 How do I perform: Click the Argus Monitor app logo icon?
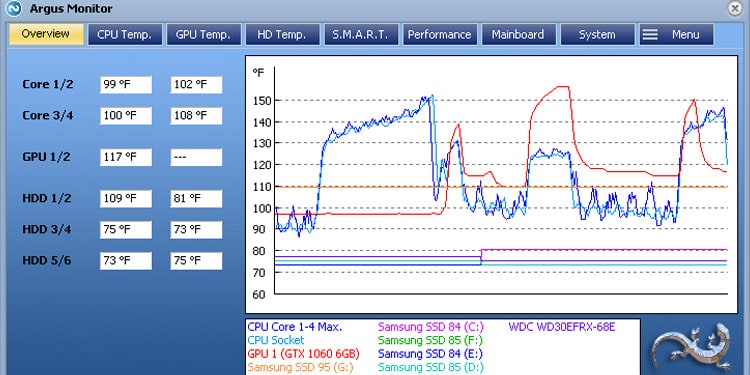(x=13, y=8)
